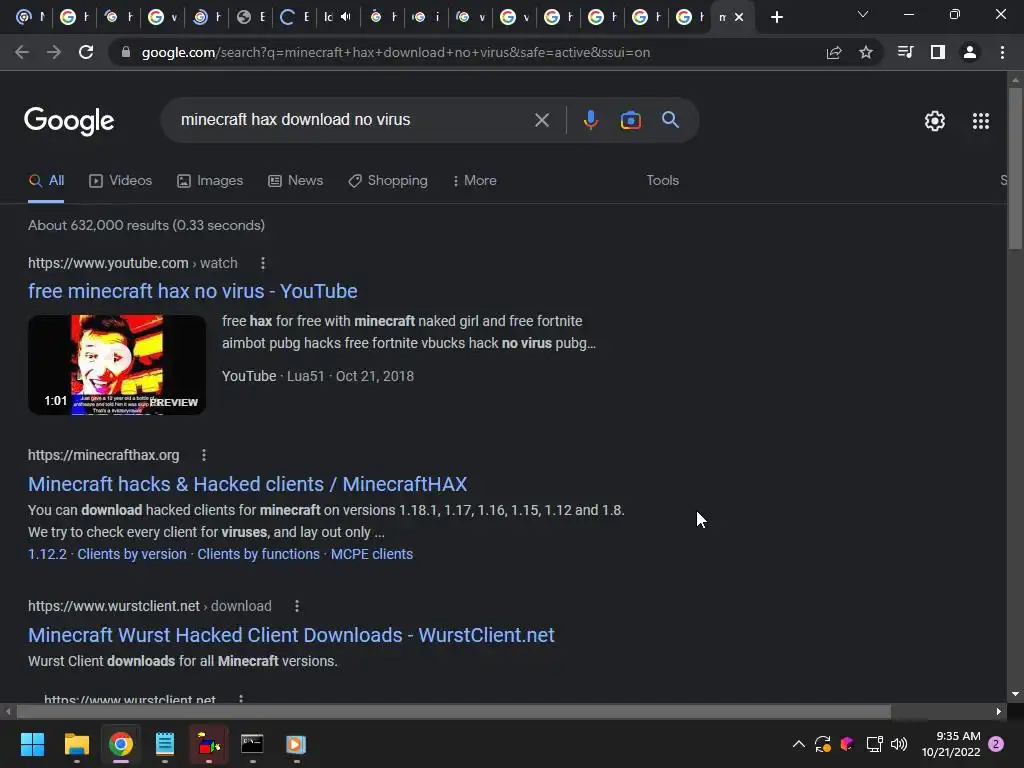Viewport: 1024px width, 768px height.
Task: Open the media control queue icon
Action: [x=905, y=52]
